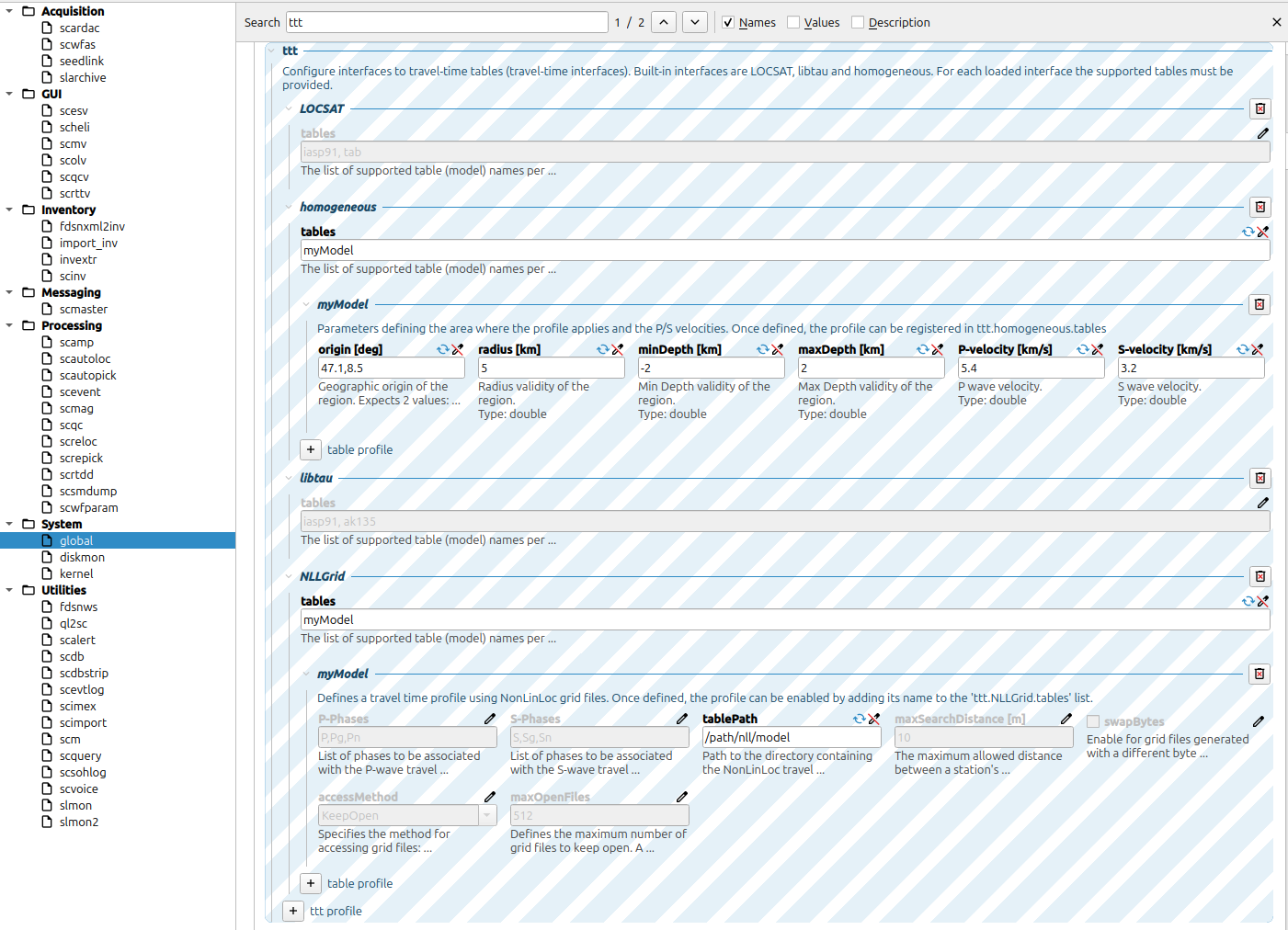Viewport: 1288px width, 930px height.
Task: Click the trash icon for homogeneous section
Action: click(1260, 207)
